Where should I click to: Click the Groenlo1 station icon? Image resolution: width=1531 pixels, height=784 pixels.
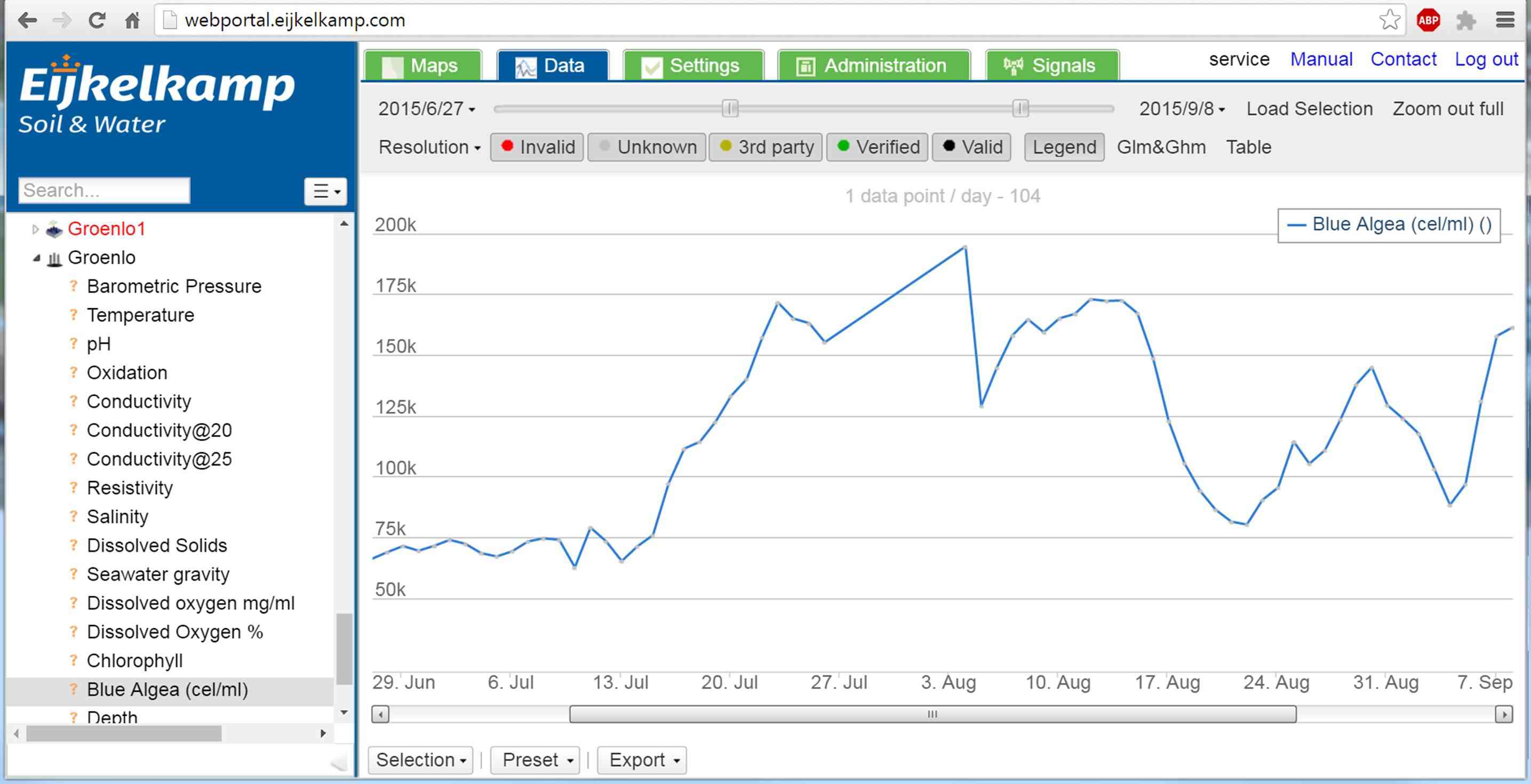click(54, 229)
